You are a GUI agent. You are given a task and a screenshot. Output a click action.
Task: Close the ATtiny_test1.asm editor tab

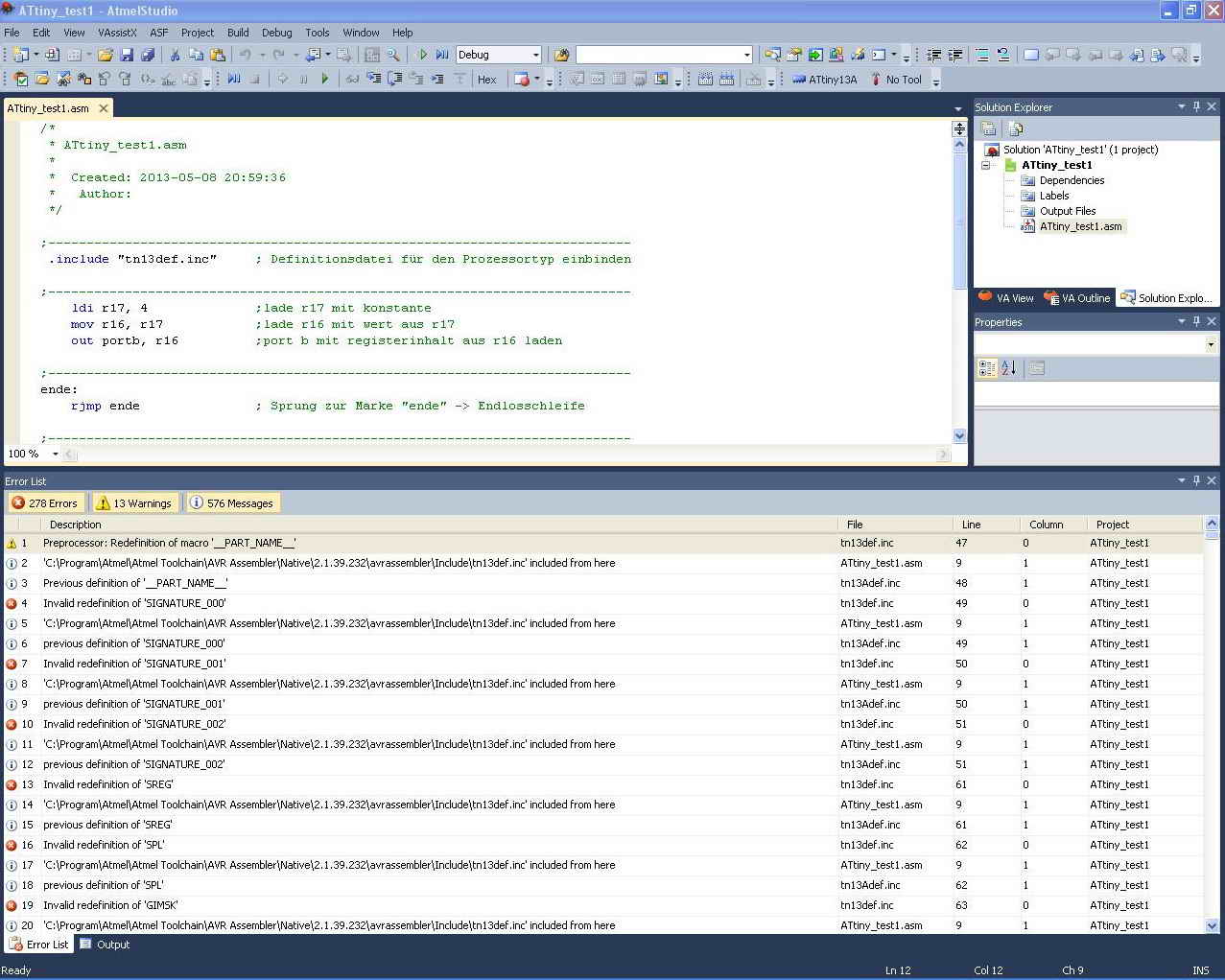click(104, 108)
